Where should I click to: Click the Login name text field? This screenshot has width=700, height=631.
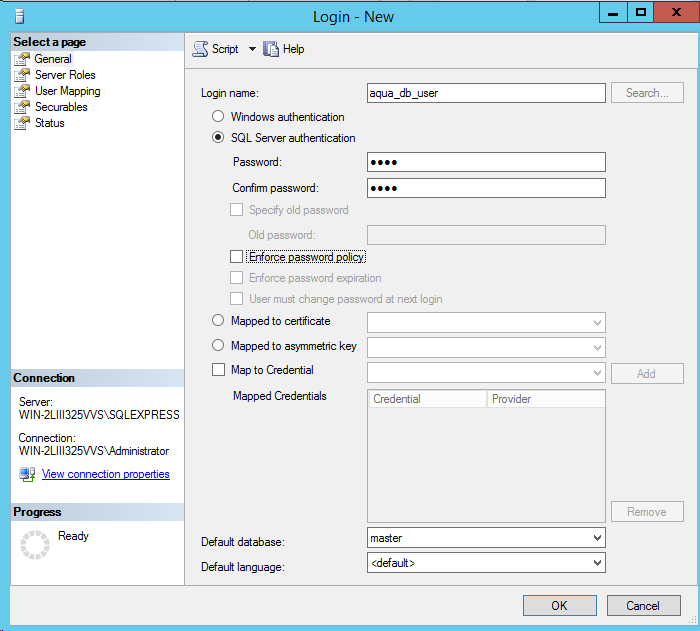(x=486, y=93)
